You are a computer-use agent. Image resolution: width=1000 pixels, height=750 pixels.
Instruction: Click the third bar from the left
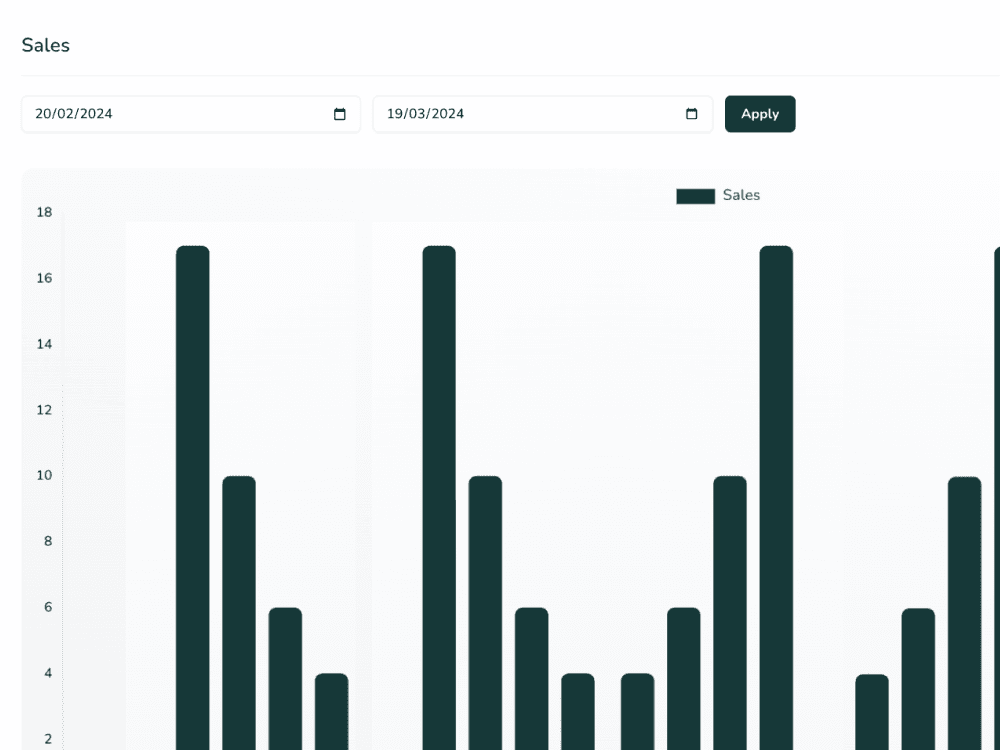click(285, 678)
